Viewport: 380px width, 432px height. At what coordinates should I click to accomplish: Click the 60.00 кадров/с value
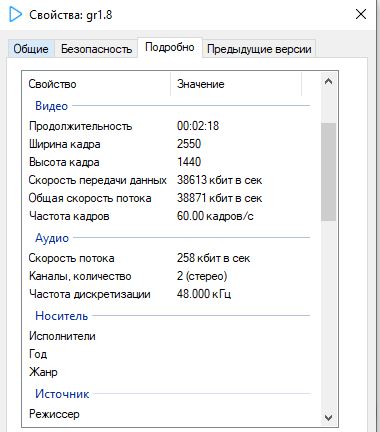coord(215,216)
